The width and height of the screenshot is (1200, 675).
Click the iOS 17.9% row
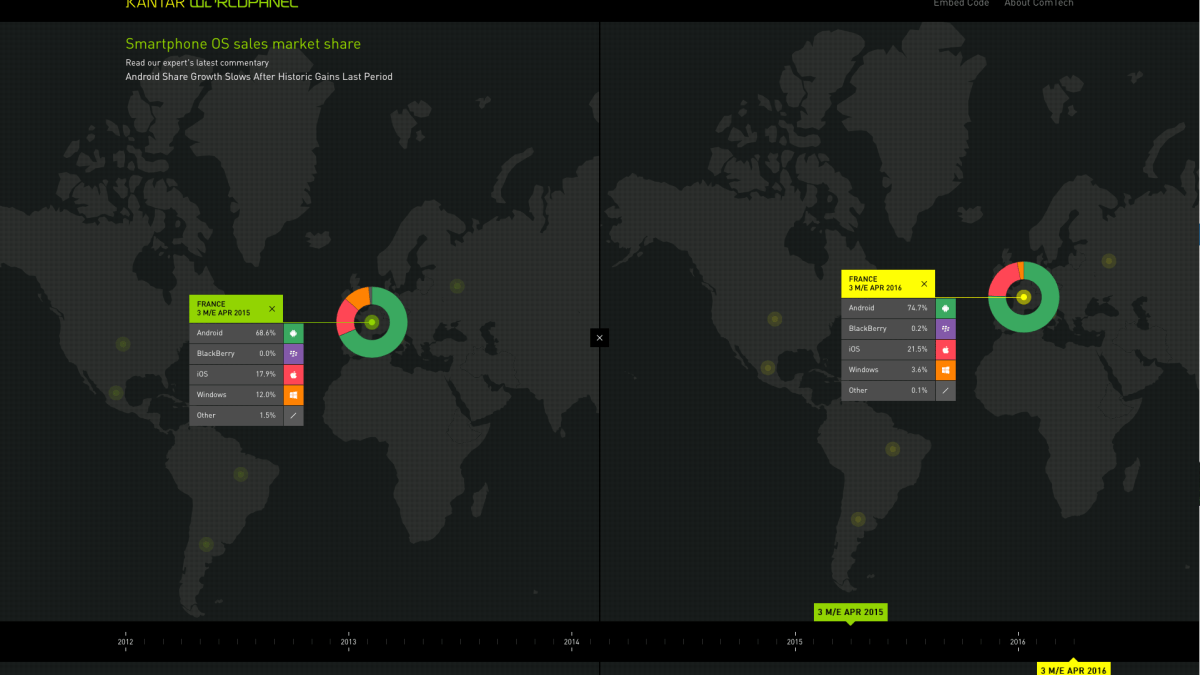tap(246, 374)
